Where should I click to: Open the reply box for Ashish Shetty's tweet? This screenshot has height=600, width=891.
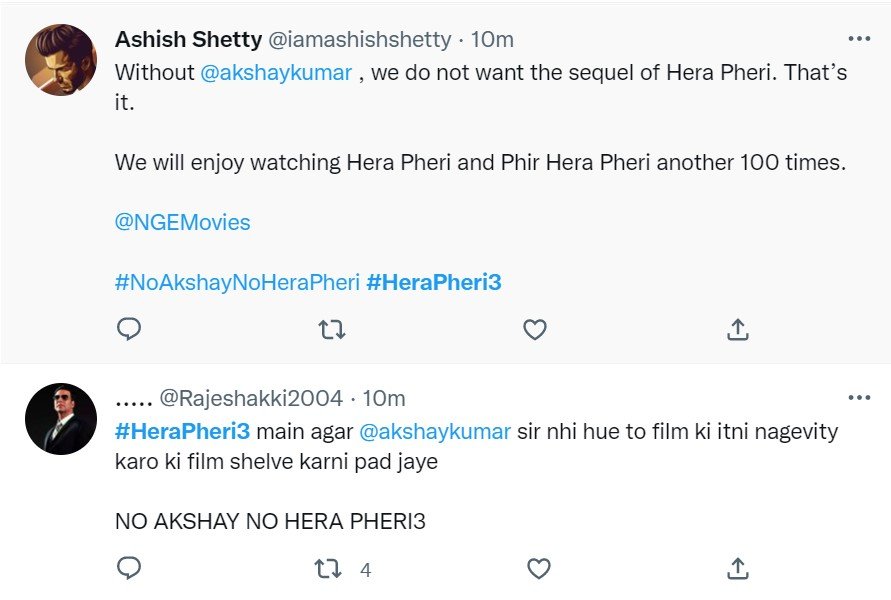click(x=128, y=329)
